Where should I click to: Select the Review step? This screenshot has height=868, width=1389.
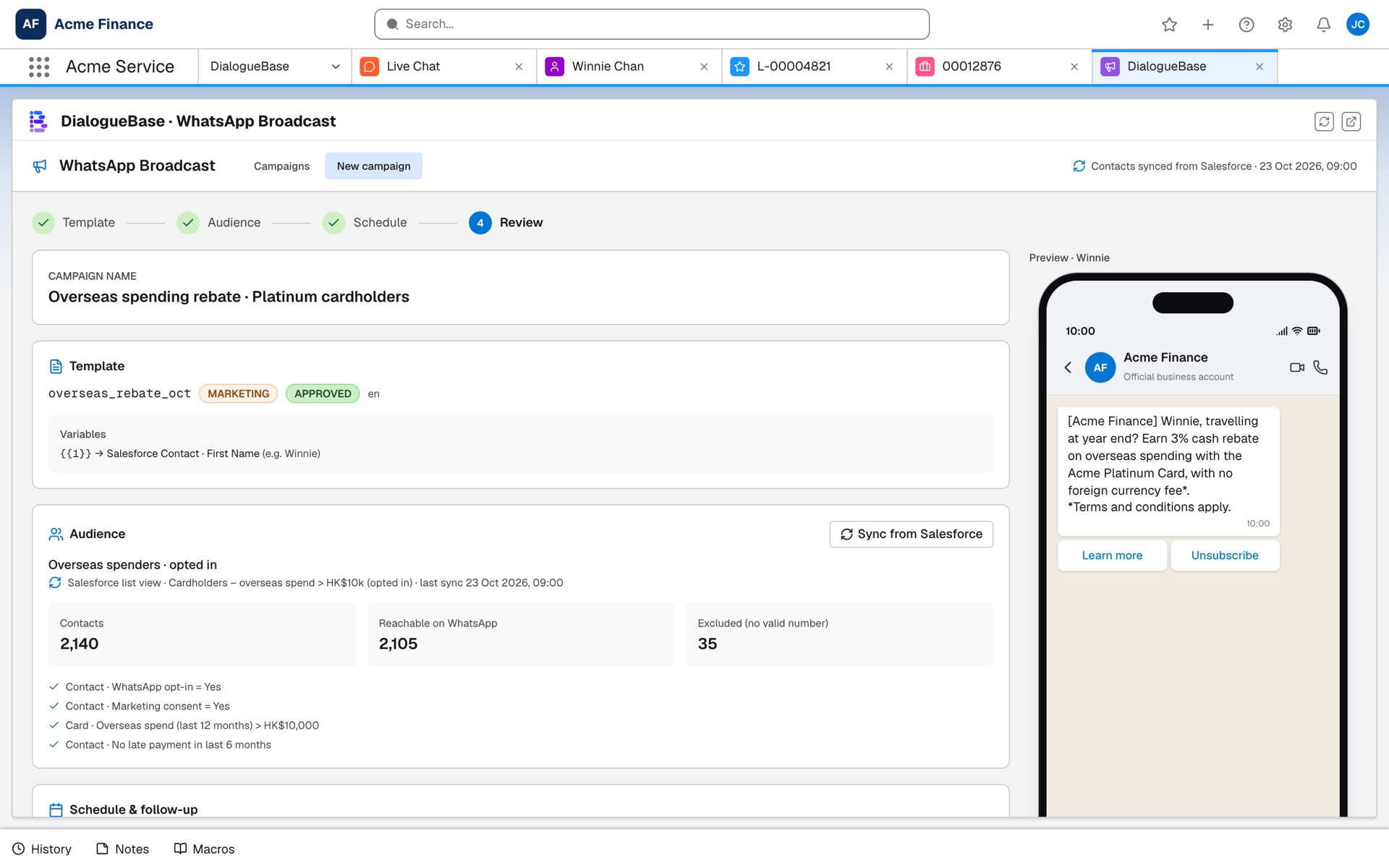[x=506, y=223]
